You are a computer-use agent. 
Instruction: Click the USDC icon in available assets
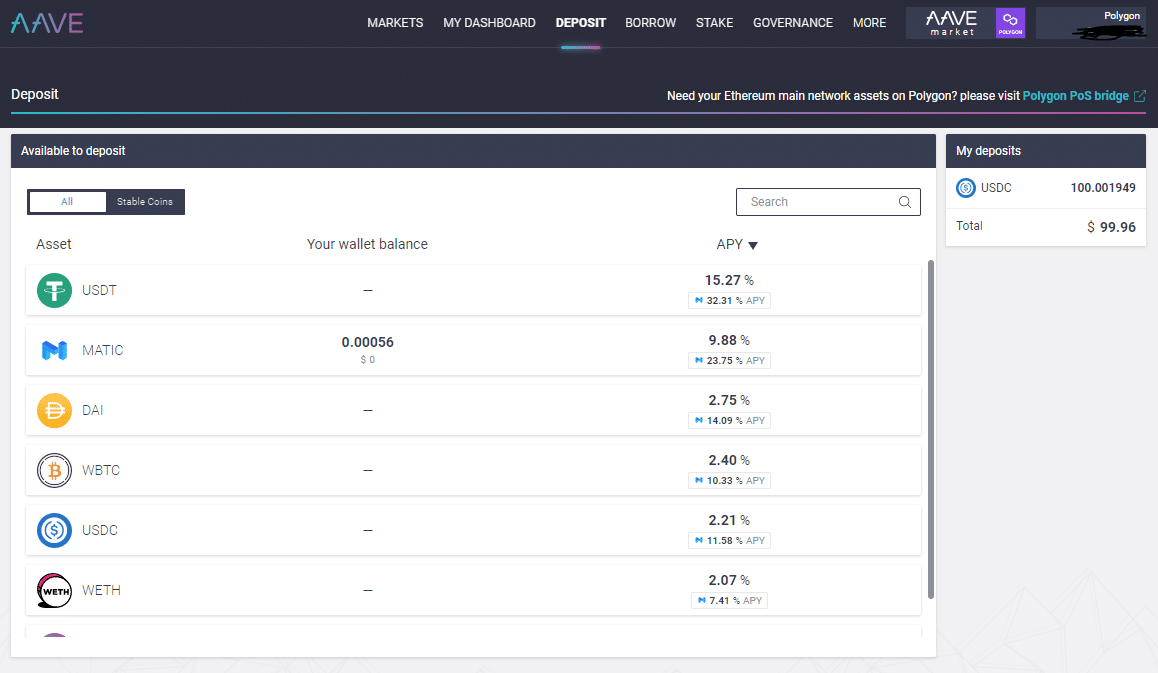point(54,530)
